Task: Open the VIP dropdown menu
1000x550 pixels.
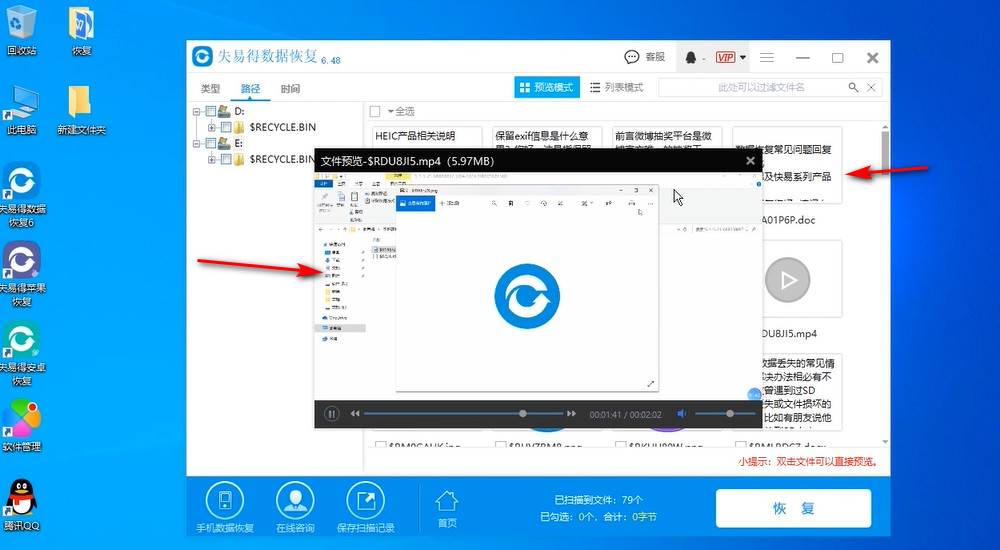Action: 731,57
